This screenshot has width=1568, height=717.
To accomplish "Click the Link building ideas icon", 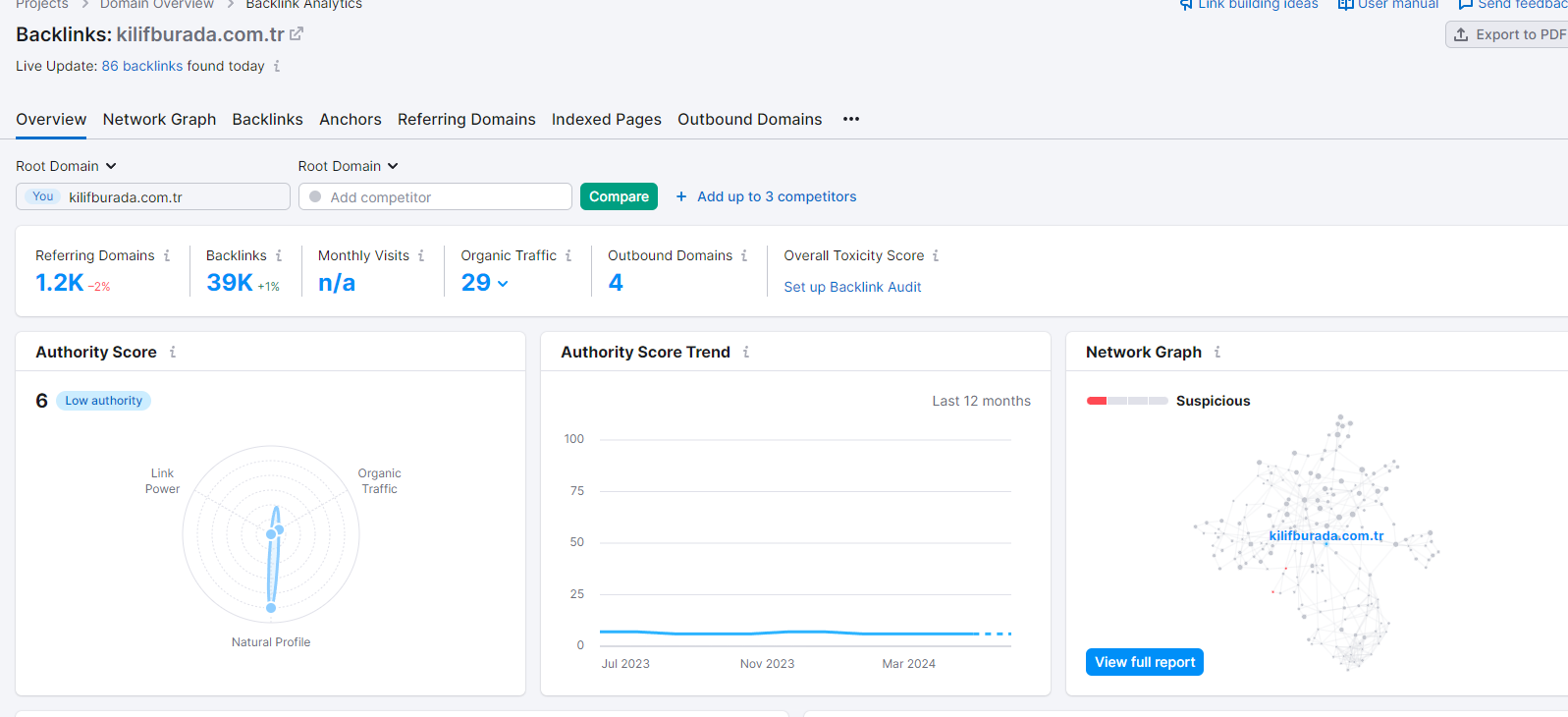I will [1186, 4].
